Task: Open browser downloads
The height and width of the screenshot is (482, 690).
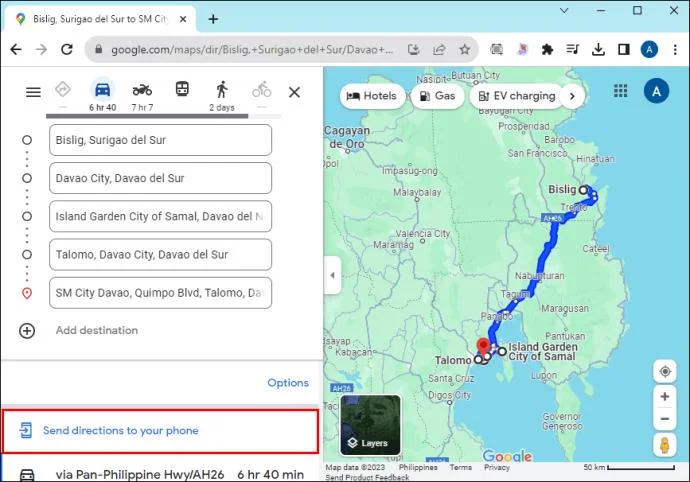Action: tap(598, 49)
